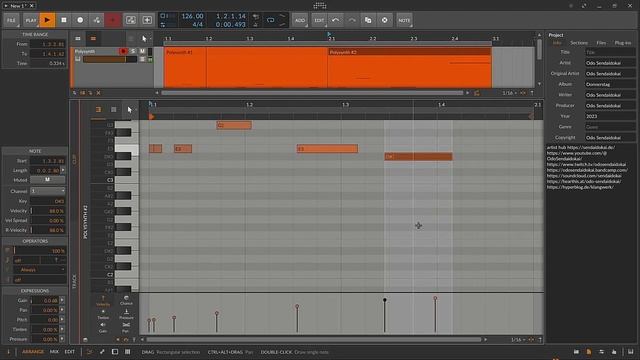Image resolution: width=640 pixels, height=360 pixels.
Task: Toggle the orange project panel icon in footer
Action: click(x=589, y=351)
